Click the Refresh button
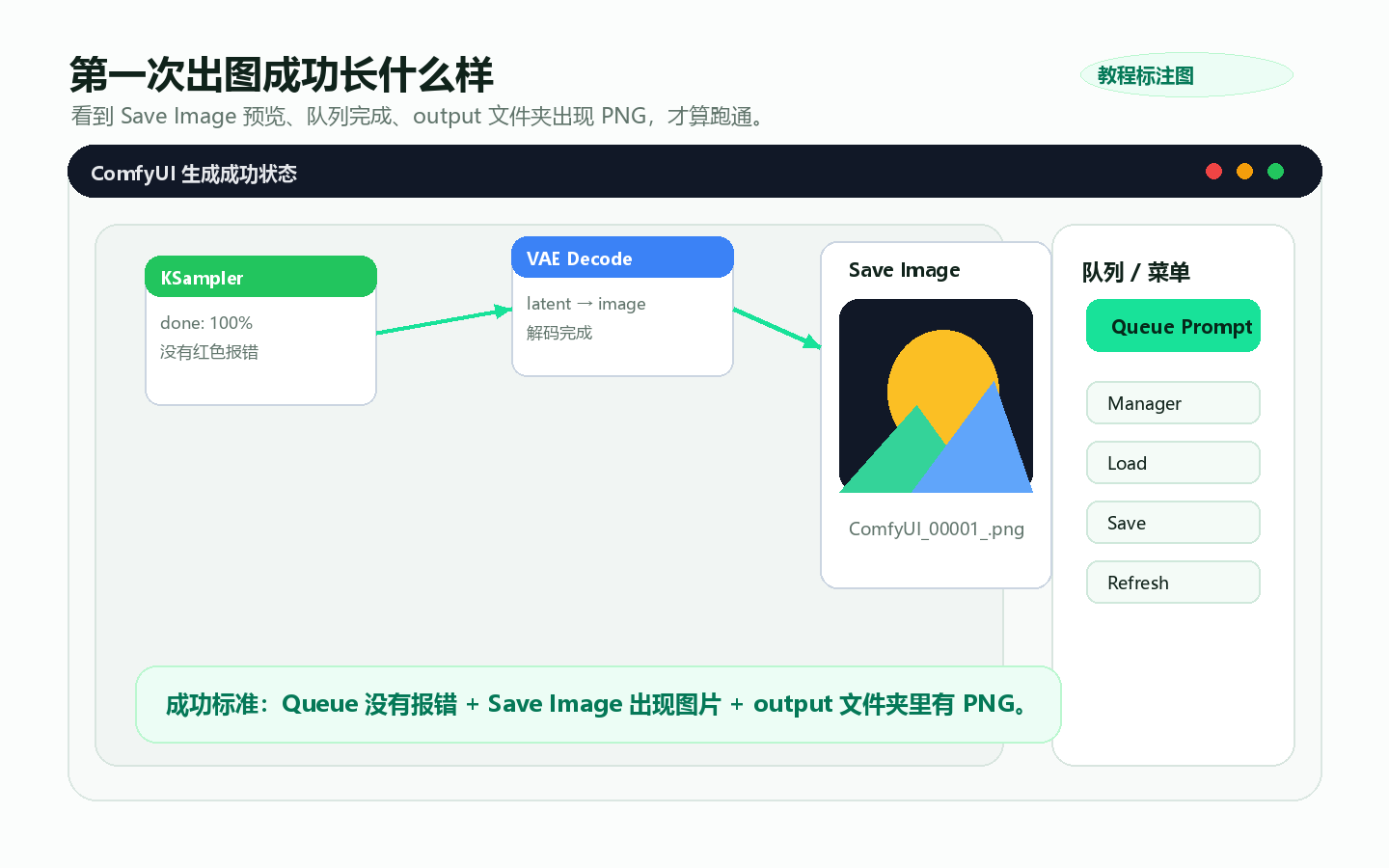The image size is (1389, 868). click(1173, 583)
